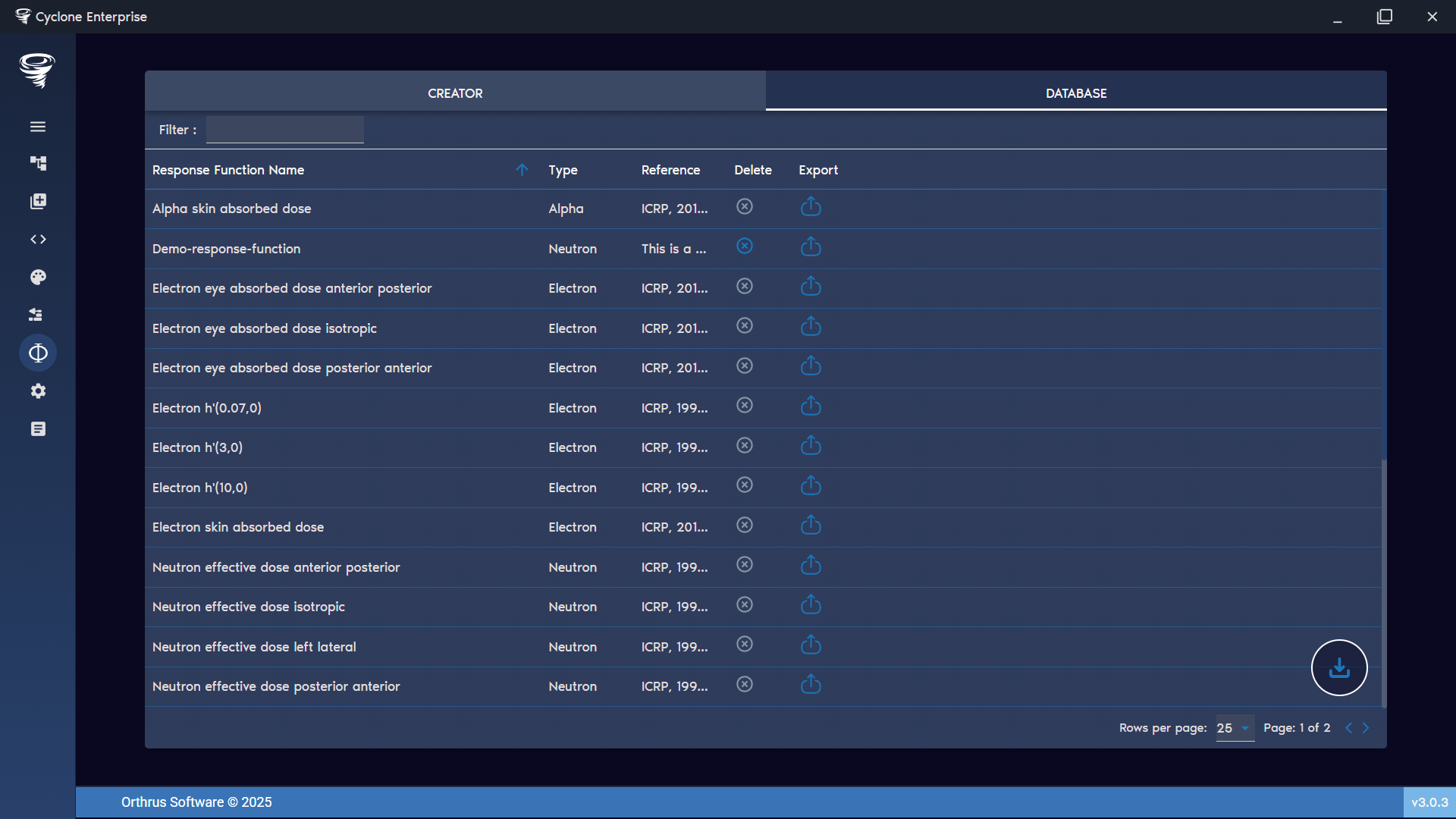Open the hamburger menu in sidebar
The height and width of the screenshot is (819, 1456).
coord(38,127)
